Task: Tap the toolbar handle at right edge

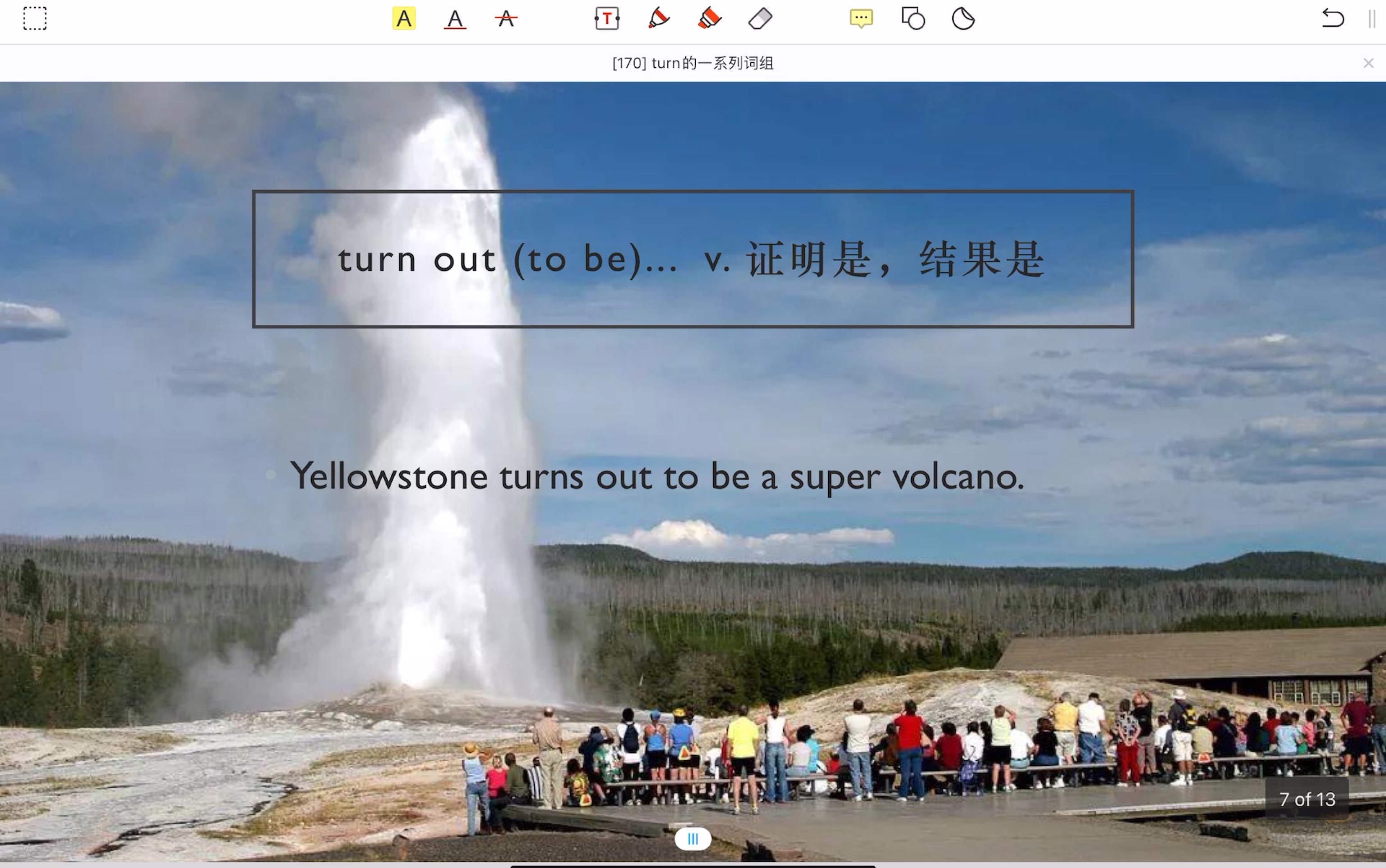Action: pos(1372,18)
